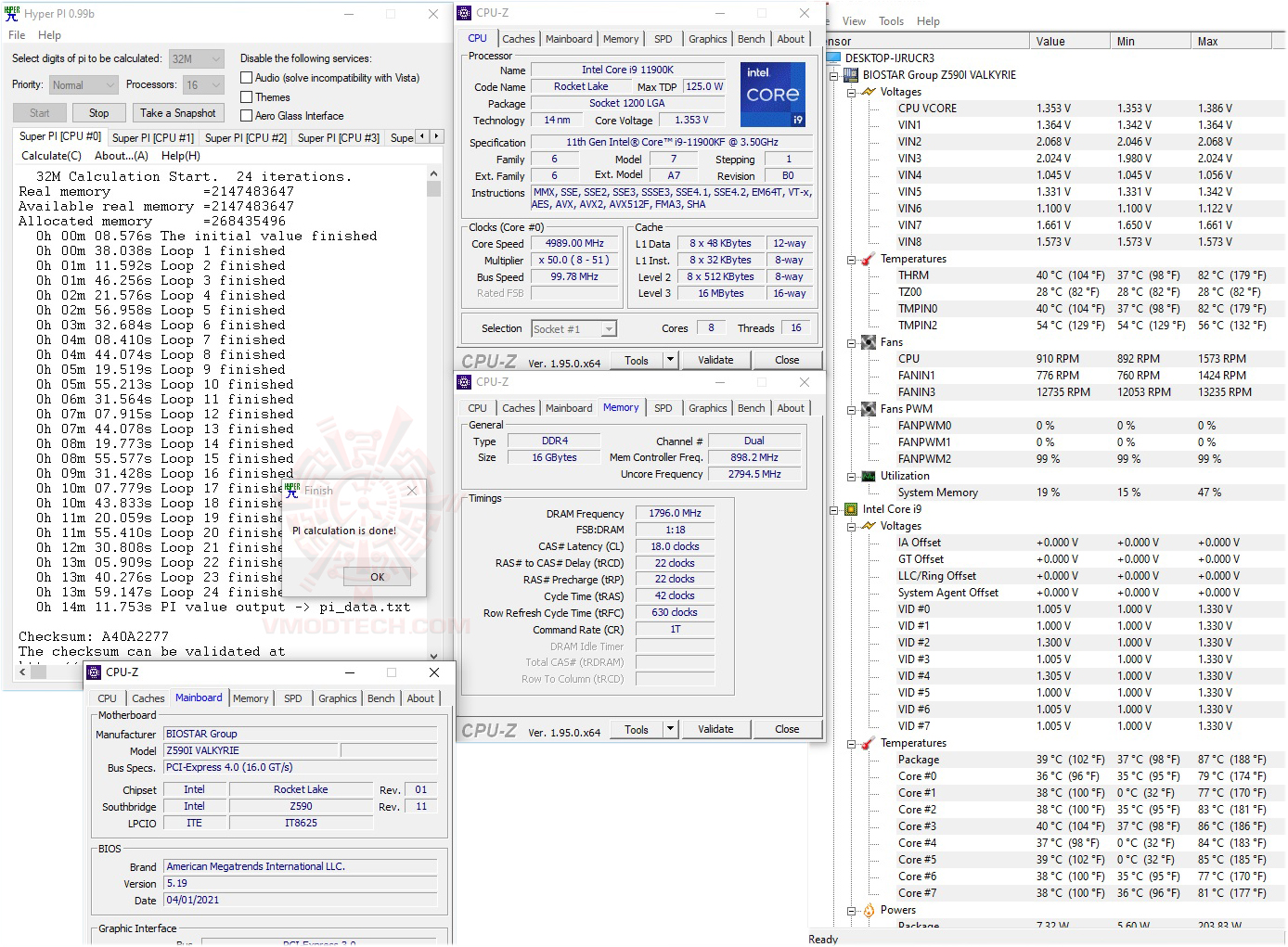Click the Utilization group icon
The height and width of the screenshot is (947, 1288).
point(869,476)
